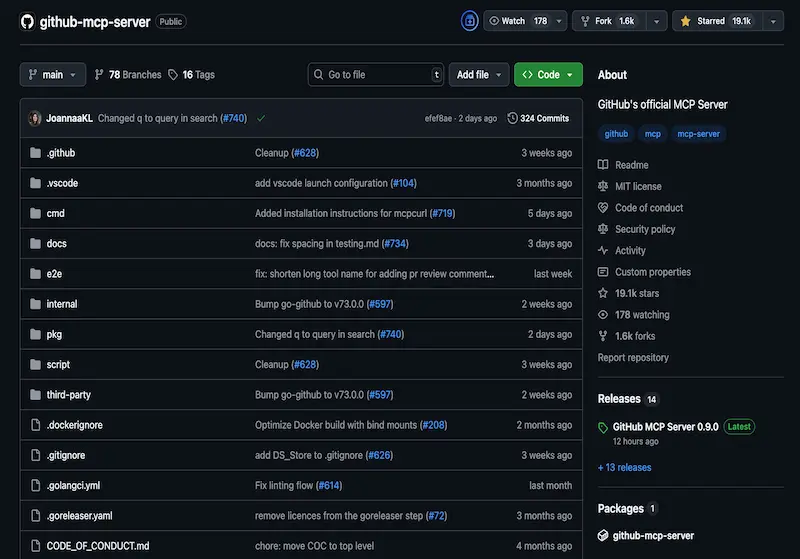Open the Releases 14 heading link
This screenshot has height=559, width=800.
[628, 399]
